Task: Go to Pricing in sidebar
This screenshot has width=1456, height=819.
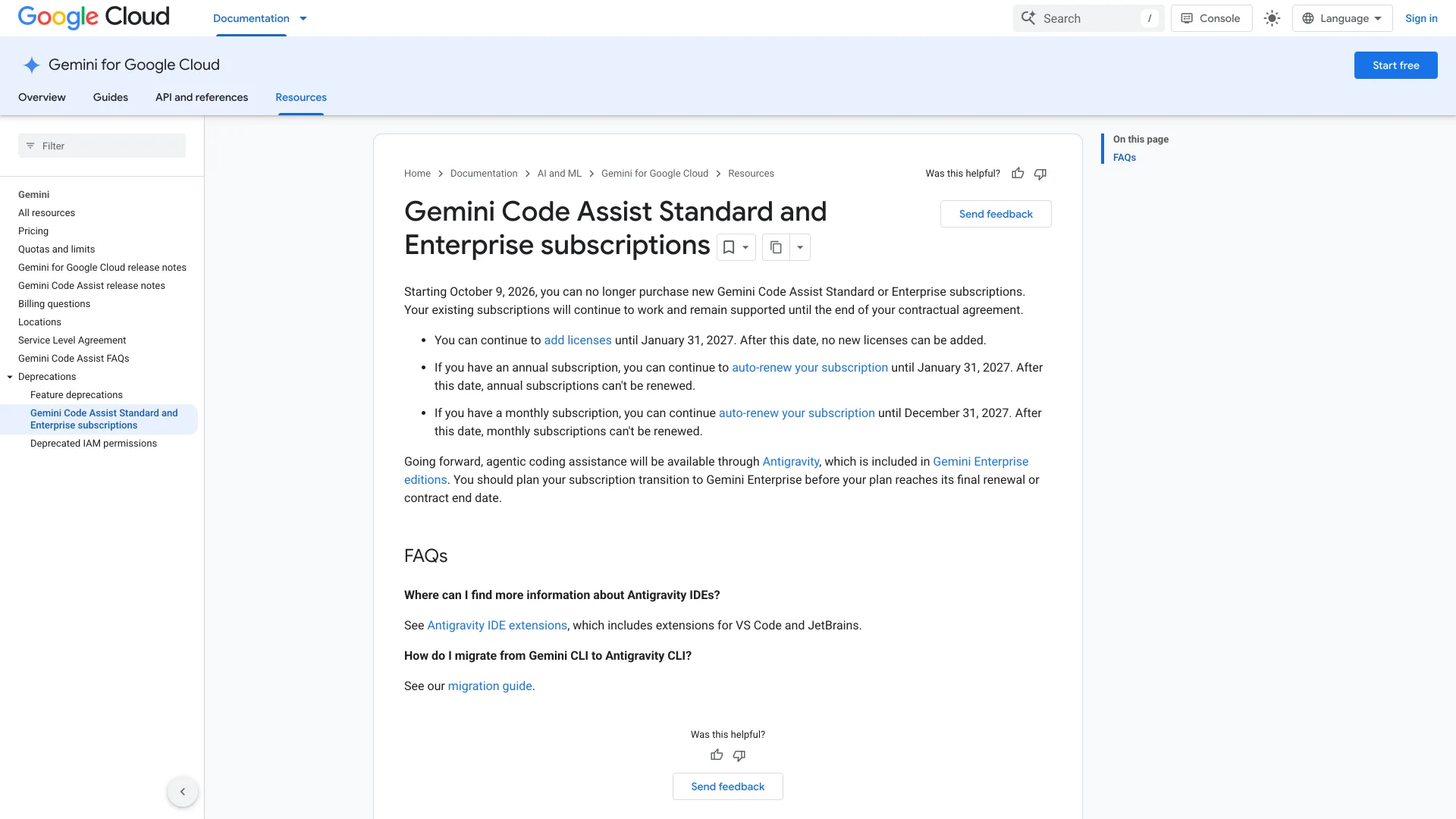Action: pos(33,231)
